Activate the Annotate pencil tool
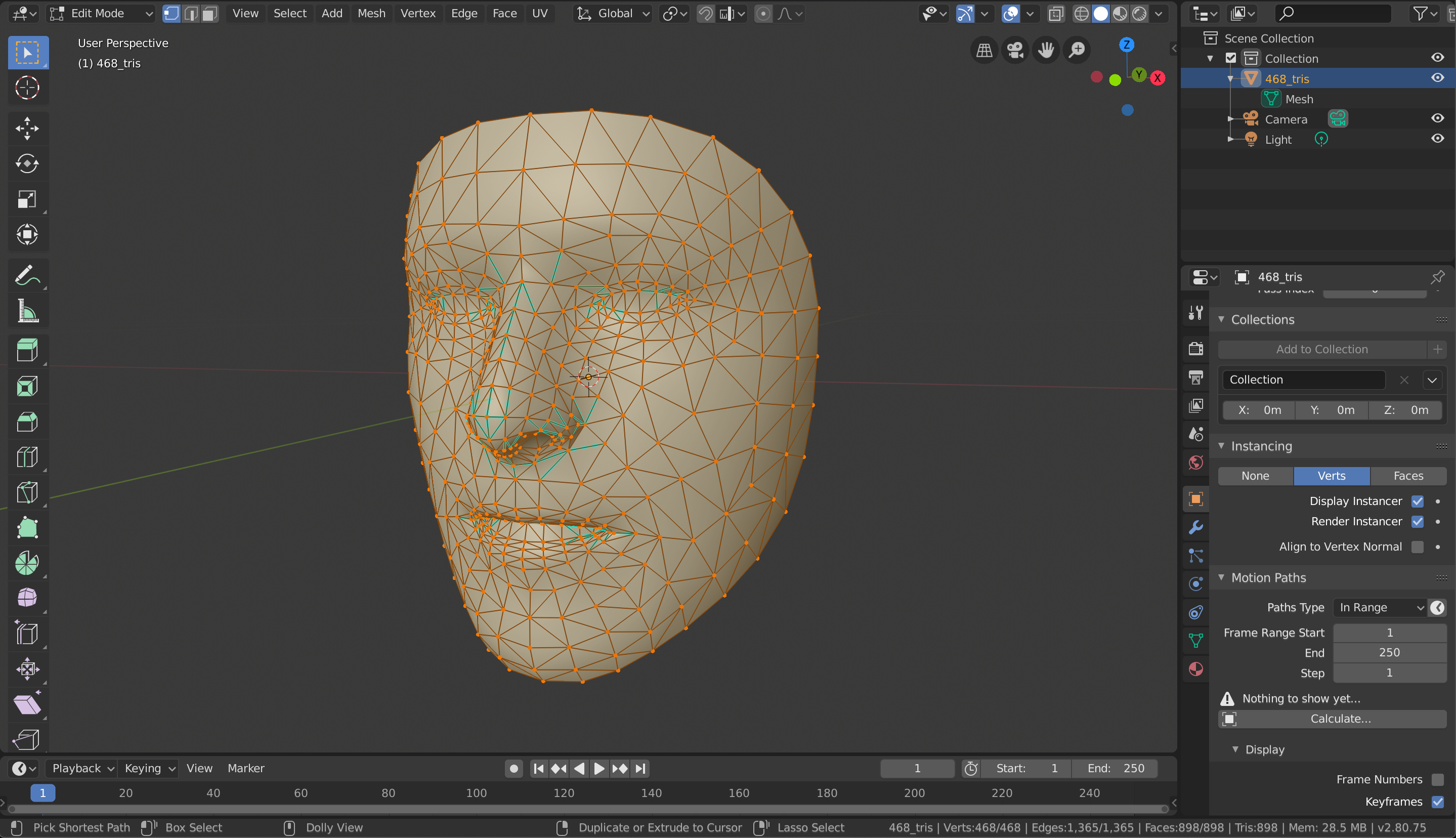Viewport: 1456px width, 838px height. click(x=27, y=276)
